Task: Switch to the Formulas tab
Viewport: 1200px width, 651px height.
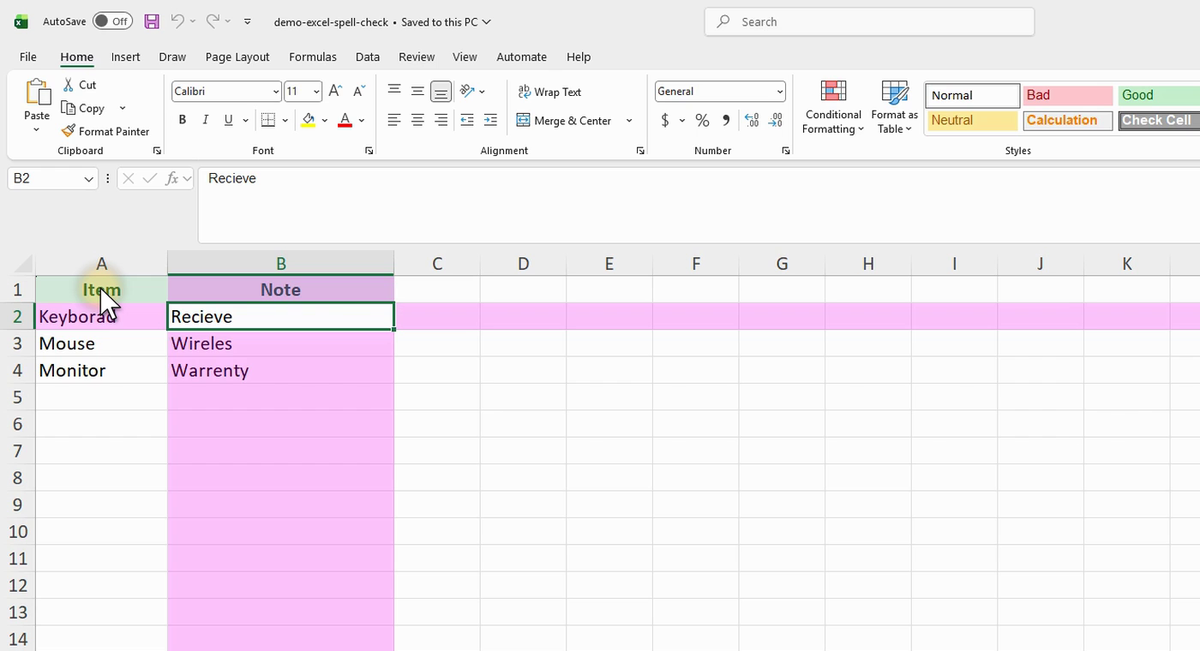Action: [x=313, y=57]
